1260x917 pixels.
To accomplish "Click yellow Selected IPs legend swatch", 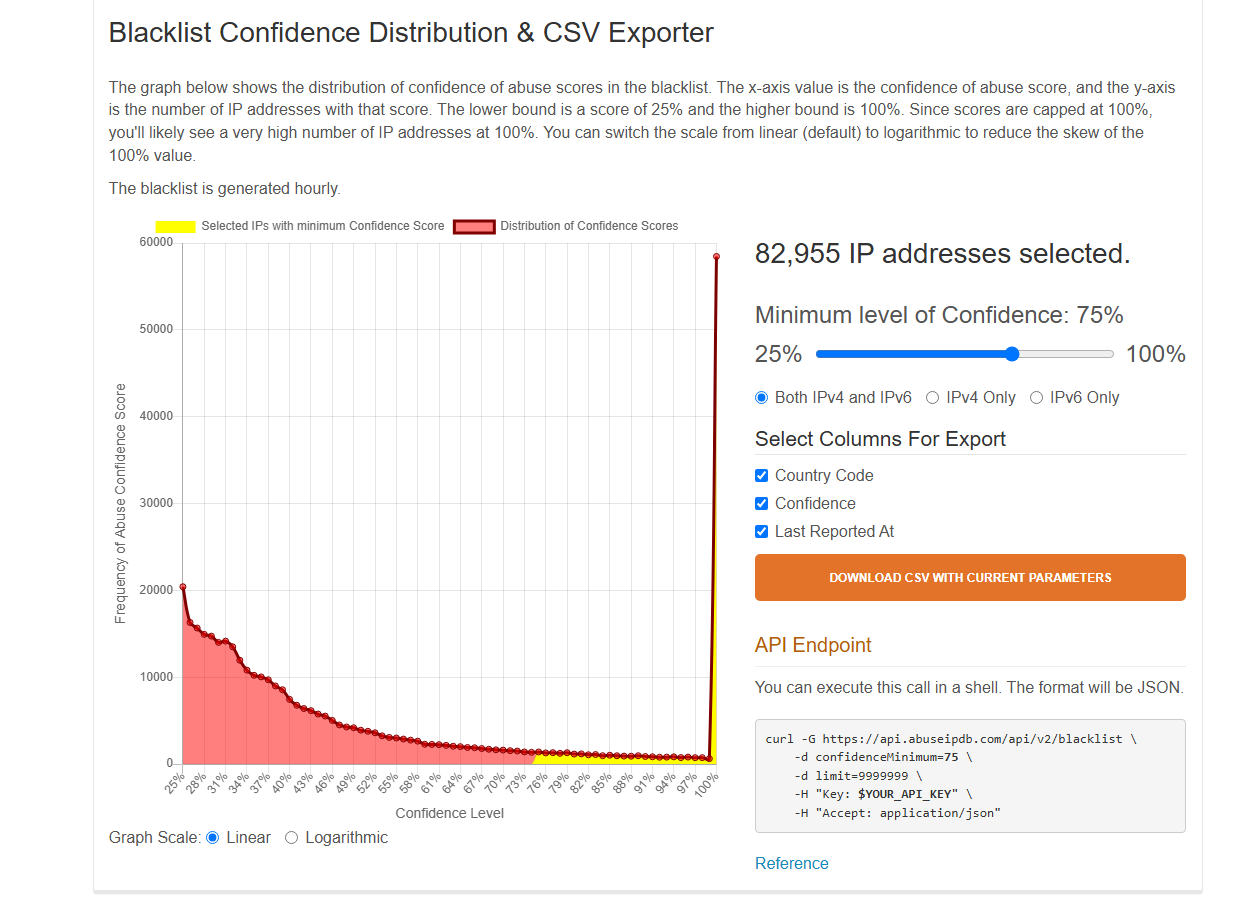I will (x=175, y=227).
